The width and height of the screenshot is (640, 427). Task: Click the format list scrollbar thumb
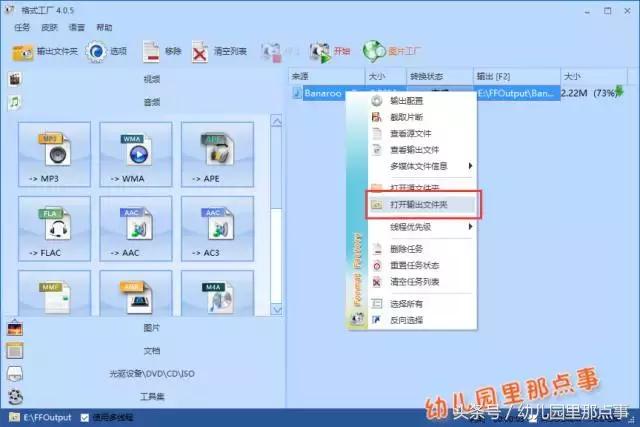pos(276,256)
